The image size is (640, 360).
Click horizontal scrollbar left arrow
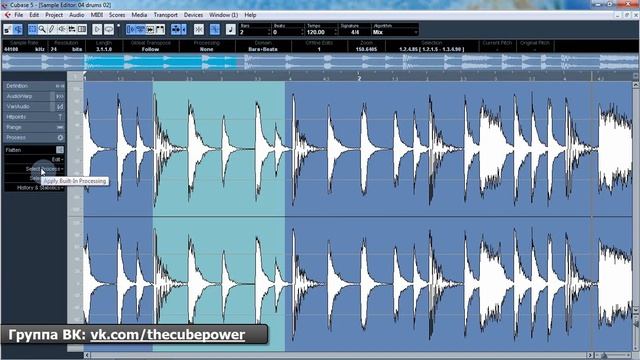click(87, 356)
